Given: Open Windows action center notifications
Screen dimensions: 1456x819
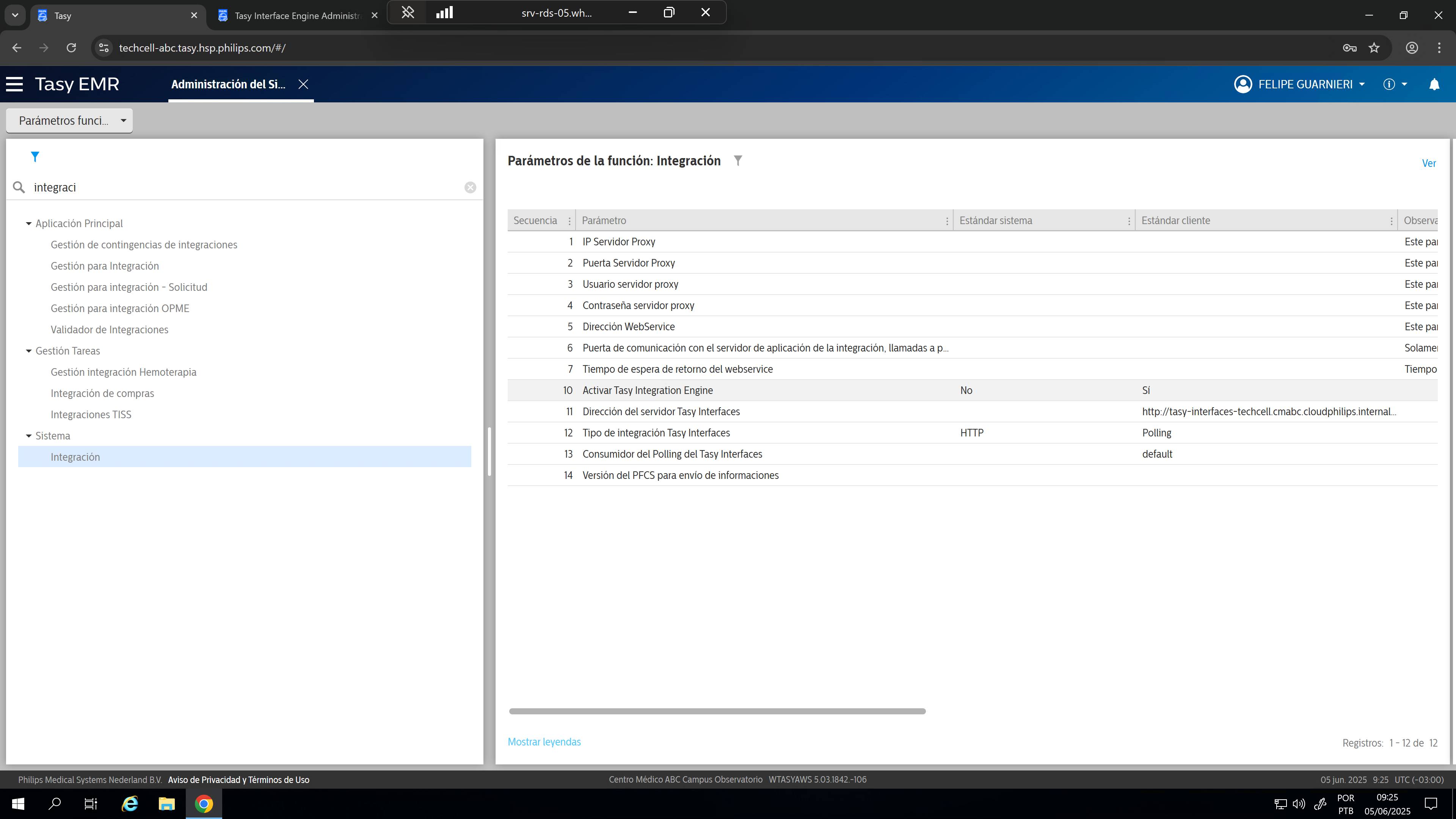Looking at the screenshot, I should coord(1431,804).
